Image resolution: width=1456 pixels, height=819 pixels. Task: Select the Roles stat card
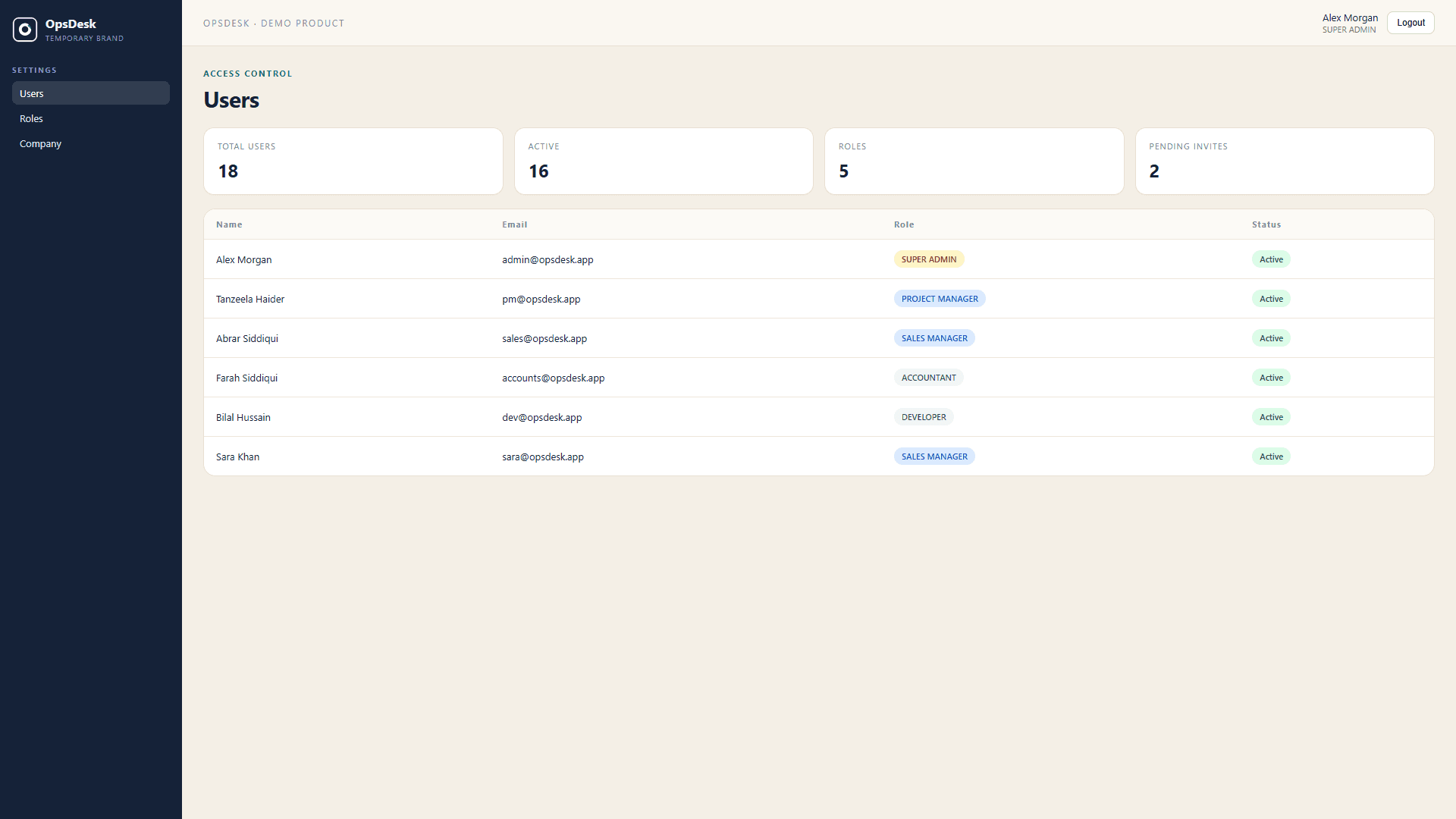pos(974,161)
